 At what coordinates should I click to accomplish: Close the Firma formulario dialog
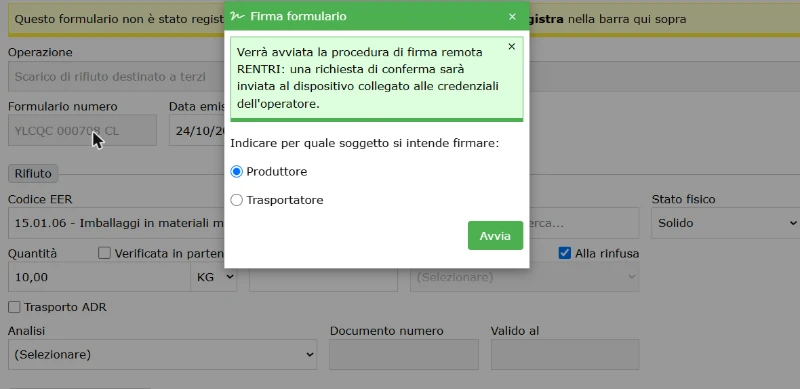point(512,16)
